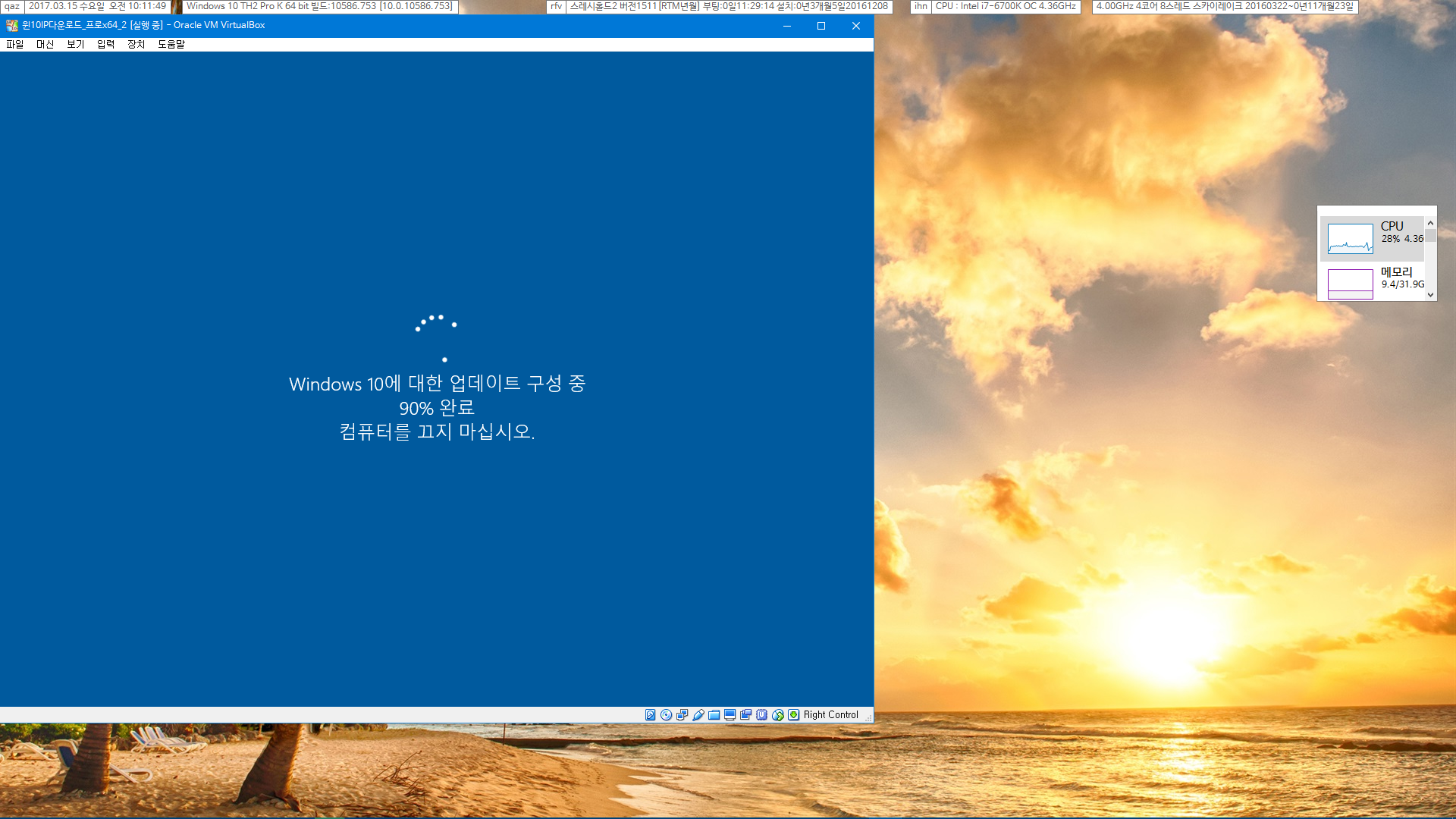The width and height of the screenshot is (1456, 819).
Task: Click the ihn label in top bar
Action: [x=921, y=6]
